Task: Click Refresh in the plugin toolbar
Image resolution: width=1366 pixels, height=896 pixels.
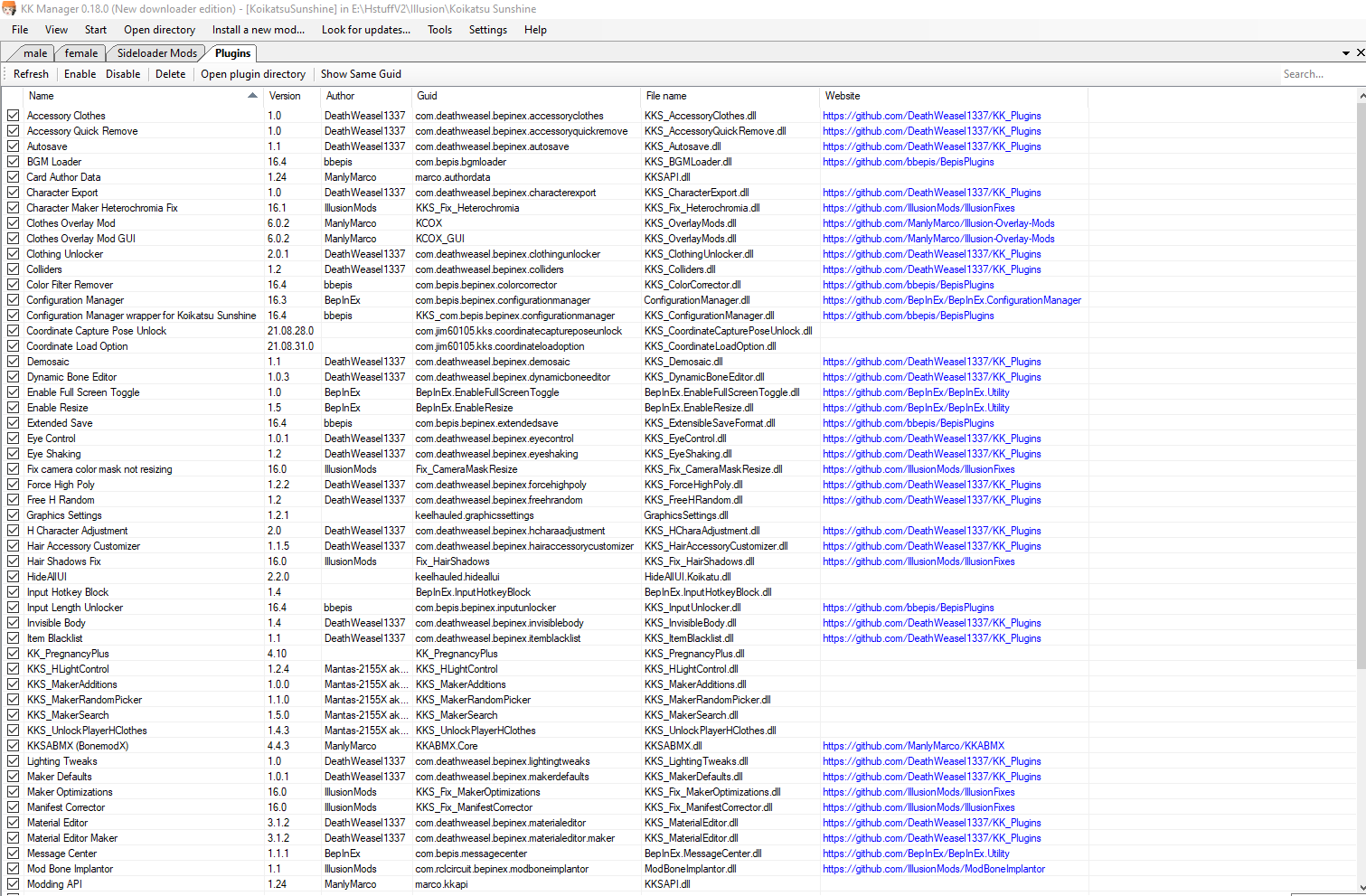Action: (x=31, y=74)
